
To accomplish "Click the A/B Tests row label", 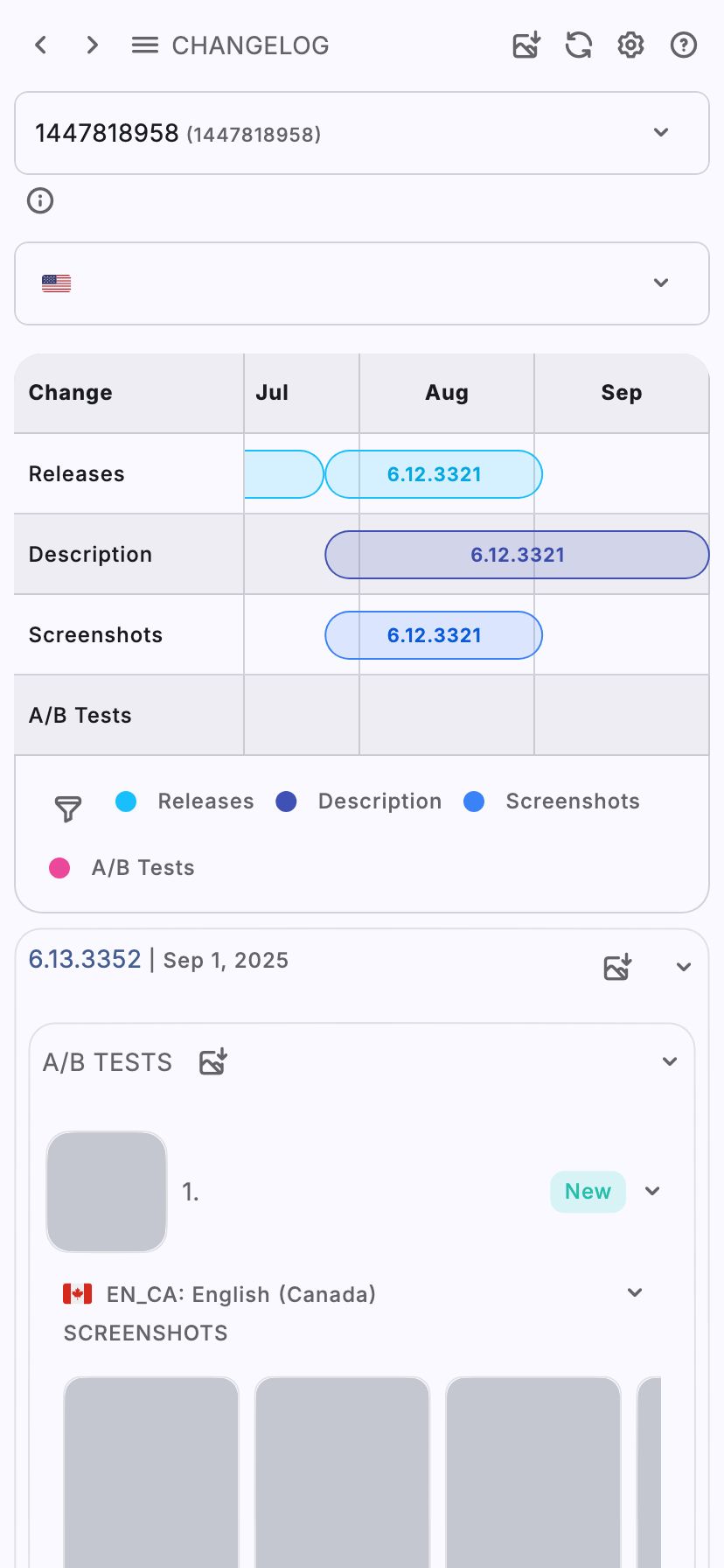I will click(x=80, y=716).
